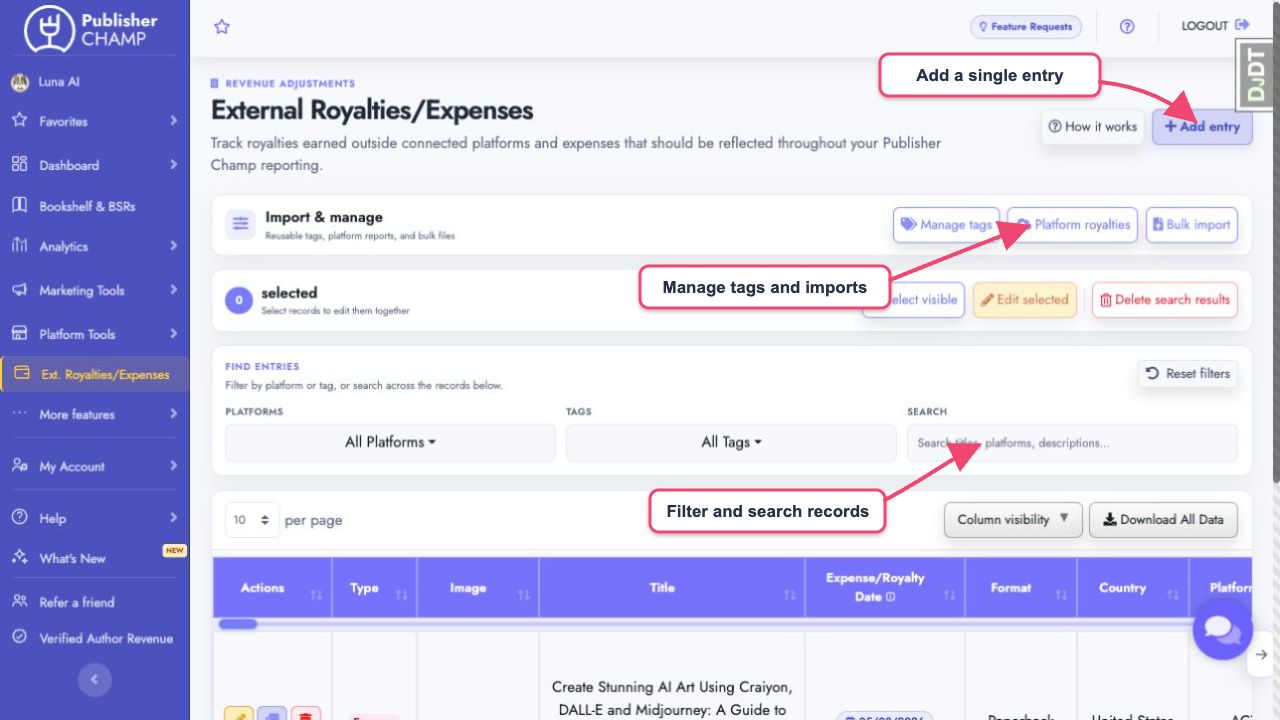
Task: Click the Favorites star icon in the sidebar
Action: click(19, 120)
